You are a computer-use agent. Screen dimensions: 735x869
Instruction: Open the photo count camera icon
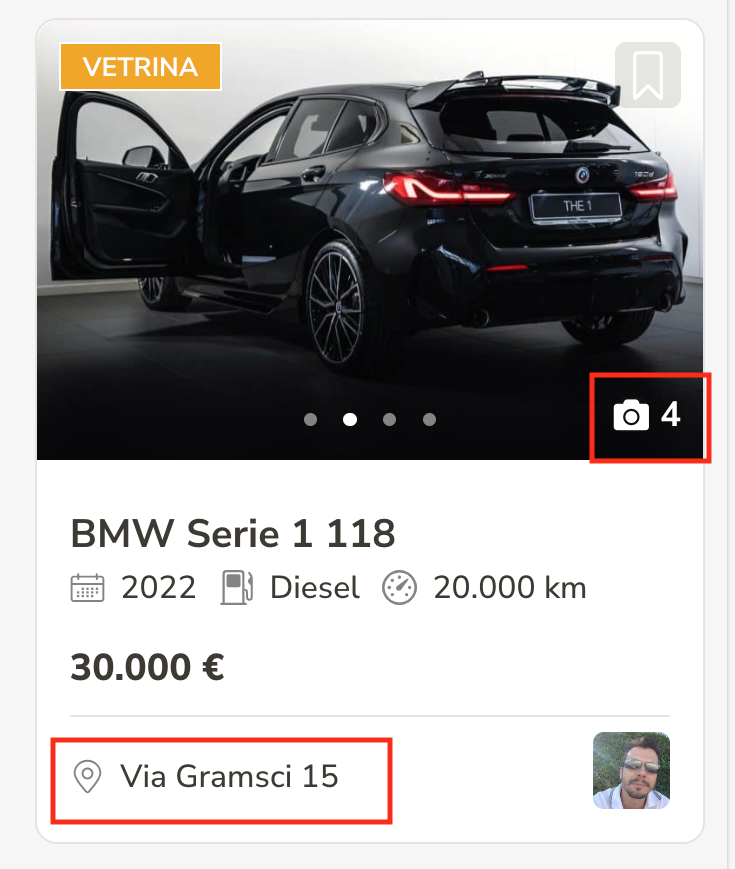pyautogui.click(x=631, y=415)
